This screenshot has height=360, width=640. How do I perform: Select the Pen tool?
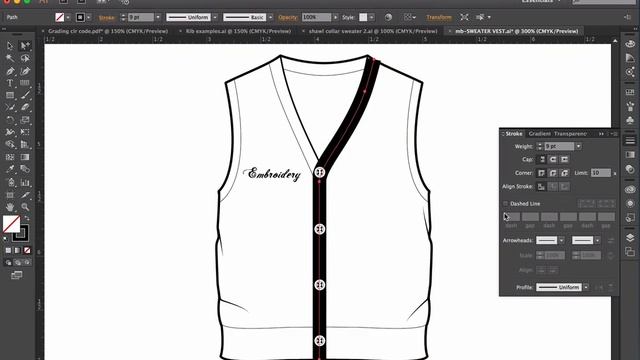click(x=10, y=71)
